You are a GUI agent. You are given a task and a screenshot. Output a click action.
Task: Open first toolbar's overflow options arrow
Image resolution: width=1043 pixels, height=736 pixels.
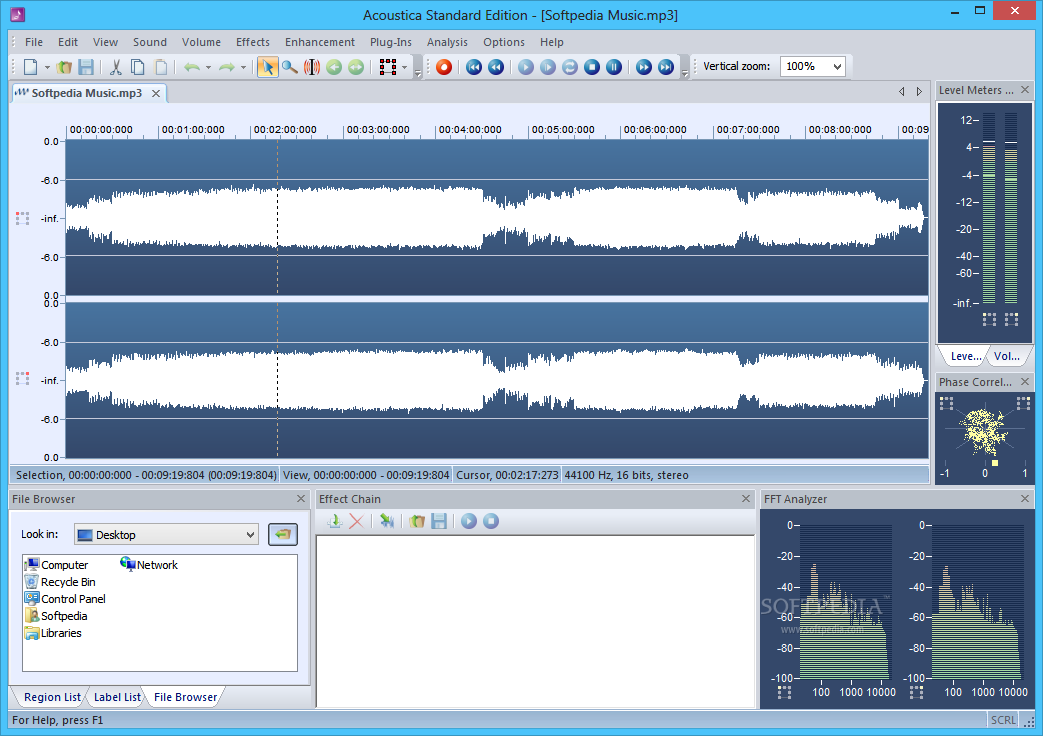pyautogui.click(x=418, y=73)
